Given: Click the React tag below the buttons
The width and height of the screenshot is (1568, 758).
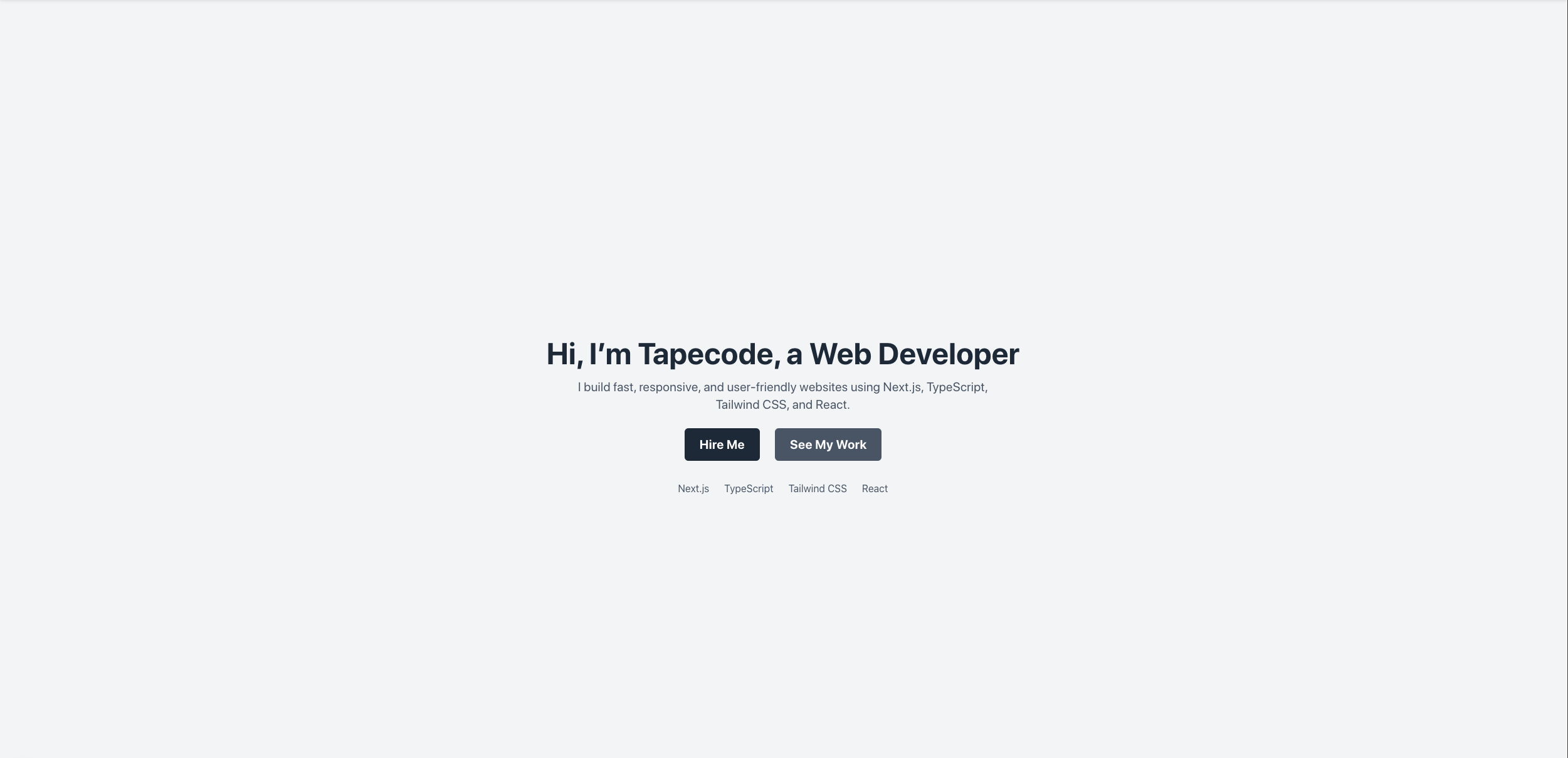Looking at the screenshot, I should (875, 488).
